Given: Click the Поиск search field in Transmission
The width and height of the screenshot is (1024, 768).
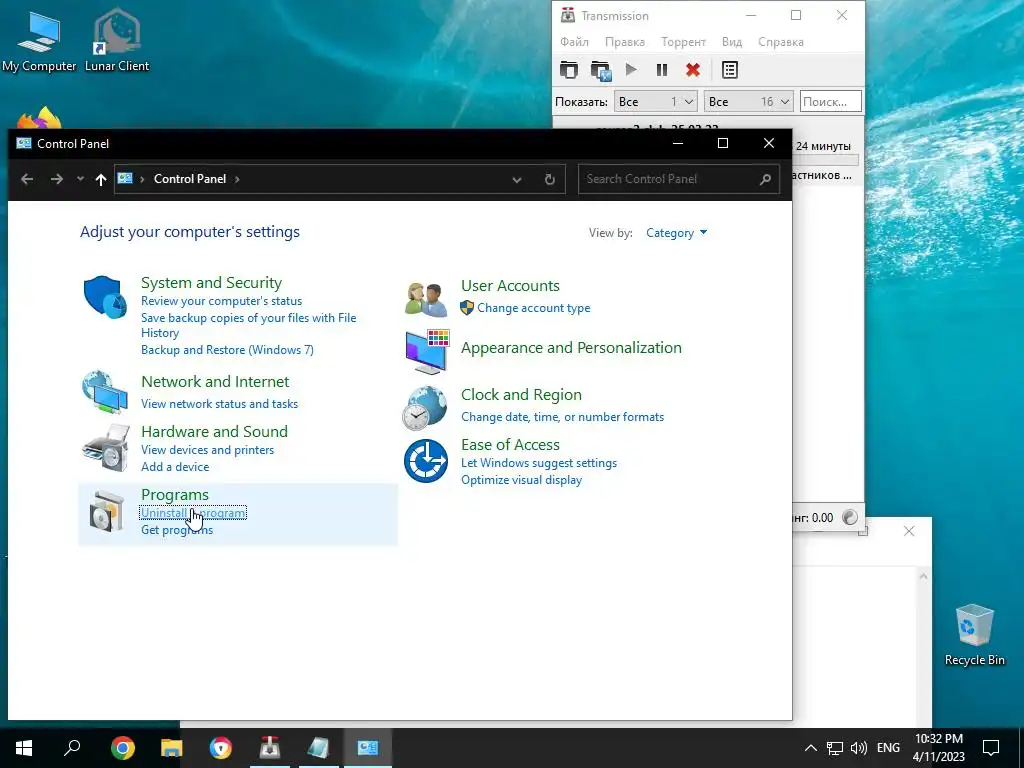Looking at the screenshot, I should 830,101.
